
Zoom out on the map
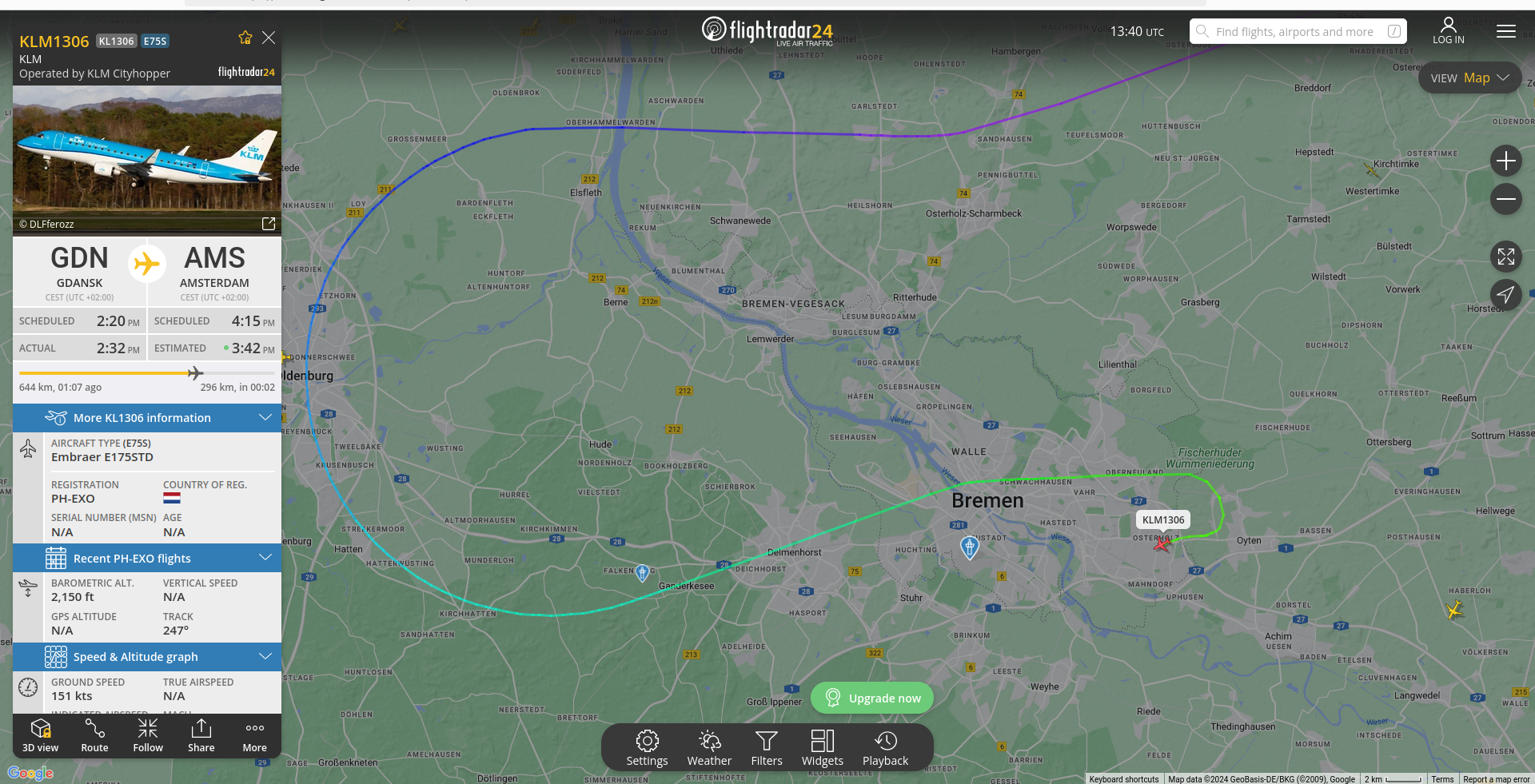pyautogui.click(x=1505, y=199)
